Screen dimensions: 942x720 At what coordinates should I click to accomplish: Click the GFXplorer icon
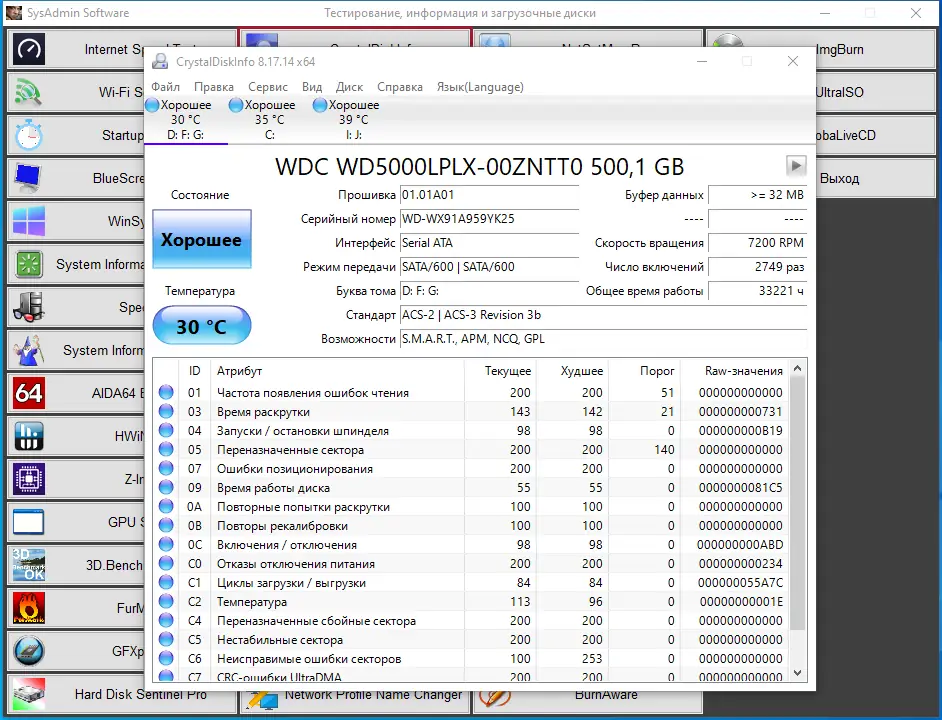click(28, 651)
